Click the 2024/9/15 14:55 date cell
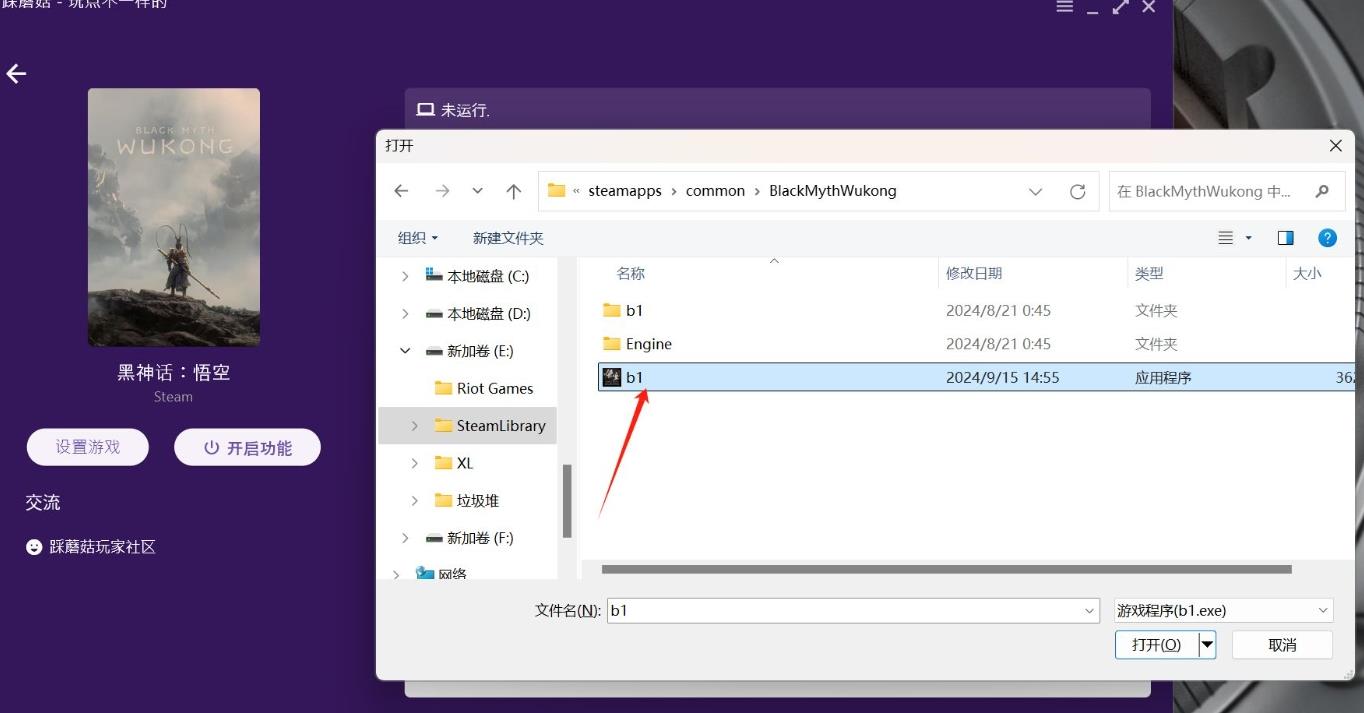The height and width of the screenshot is (713, 1364). pos(1002,377)
